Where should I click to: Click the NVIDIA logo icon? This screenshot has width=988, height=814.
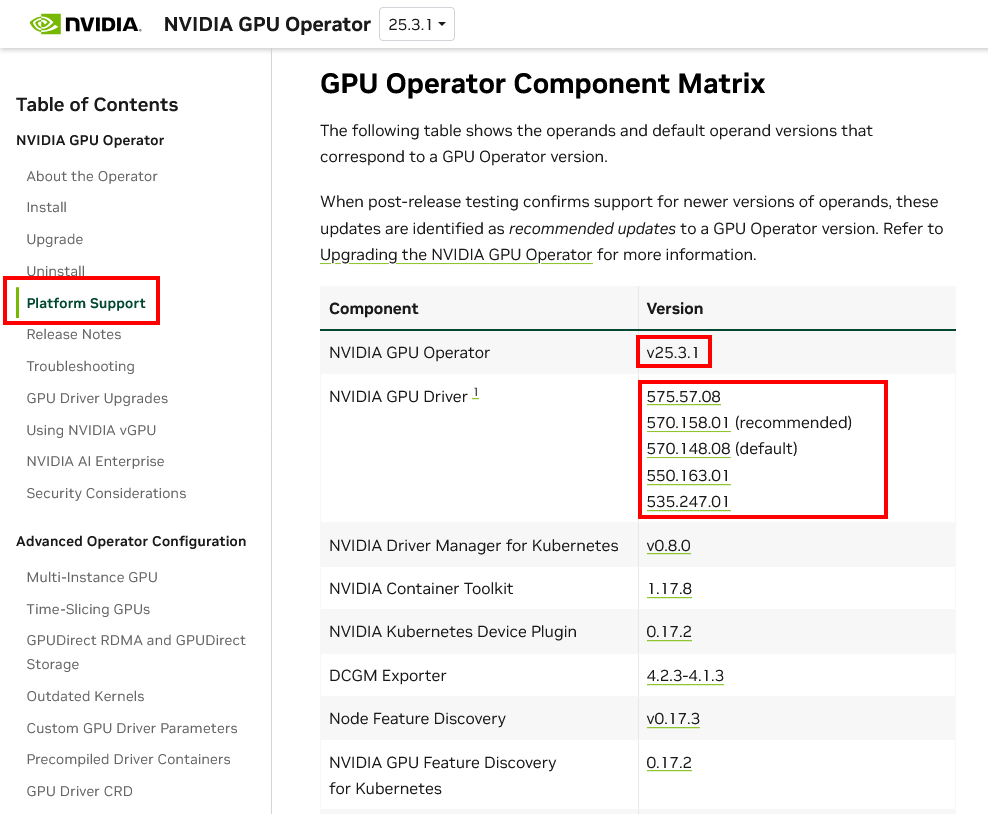[85, 24]
